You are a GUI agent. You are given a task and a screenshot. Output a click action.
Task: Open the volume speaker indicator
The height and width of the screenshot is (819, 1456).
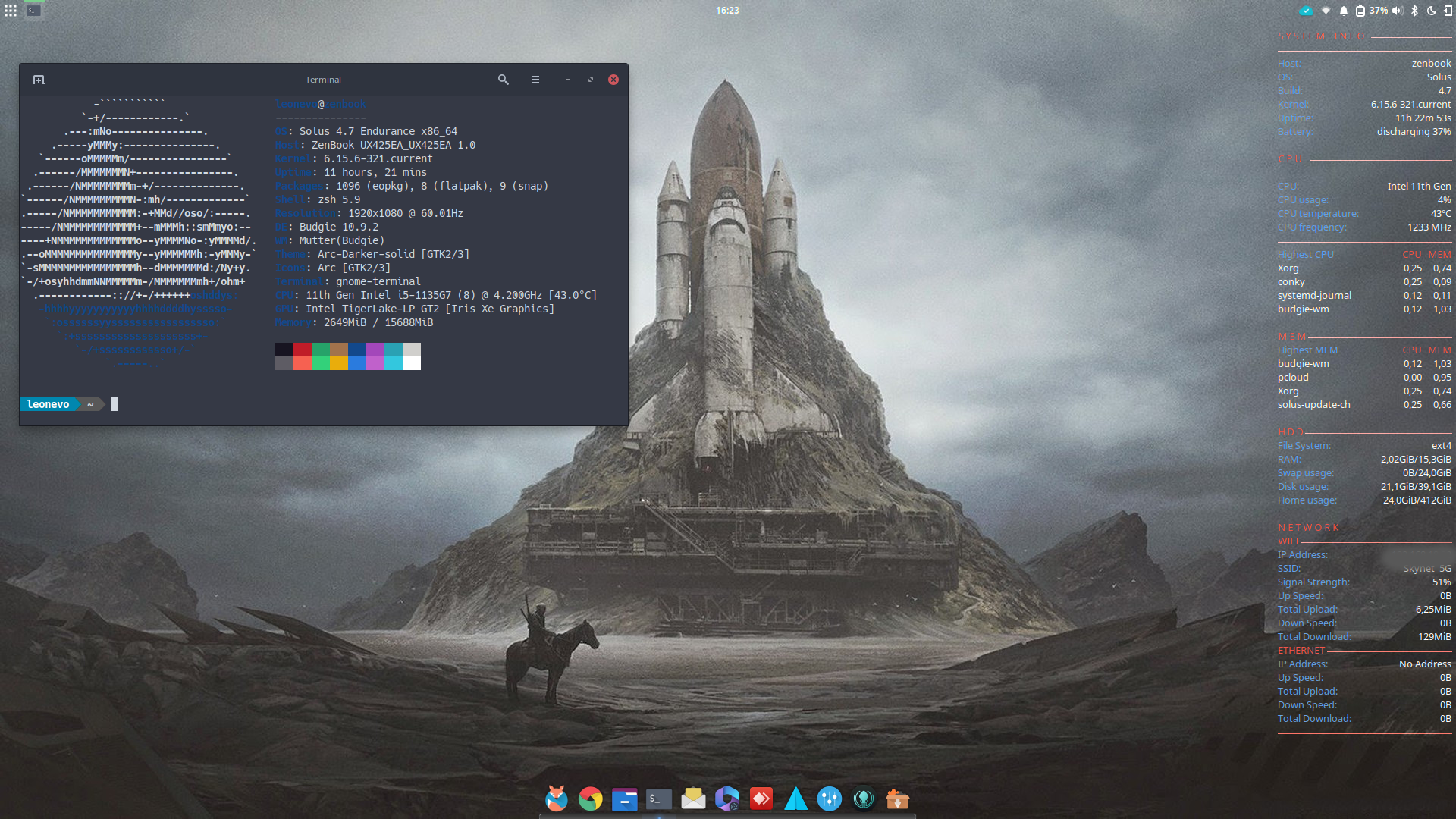coord(1398,11)
